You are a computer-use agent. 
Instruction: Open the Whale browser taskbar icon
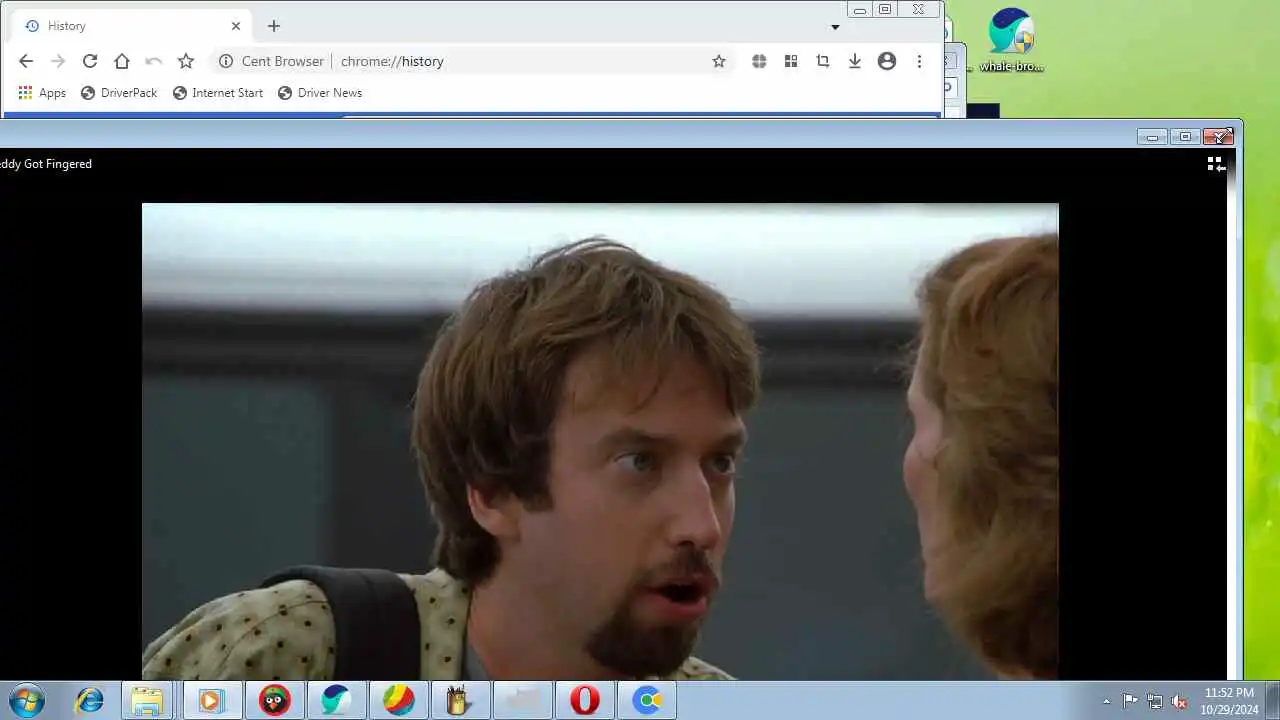(x=336, y=700)
